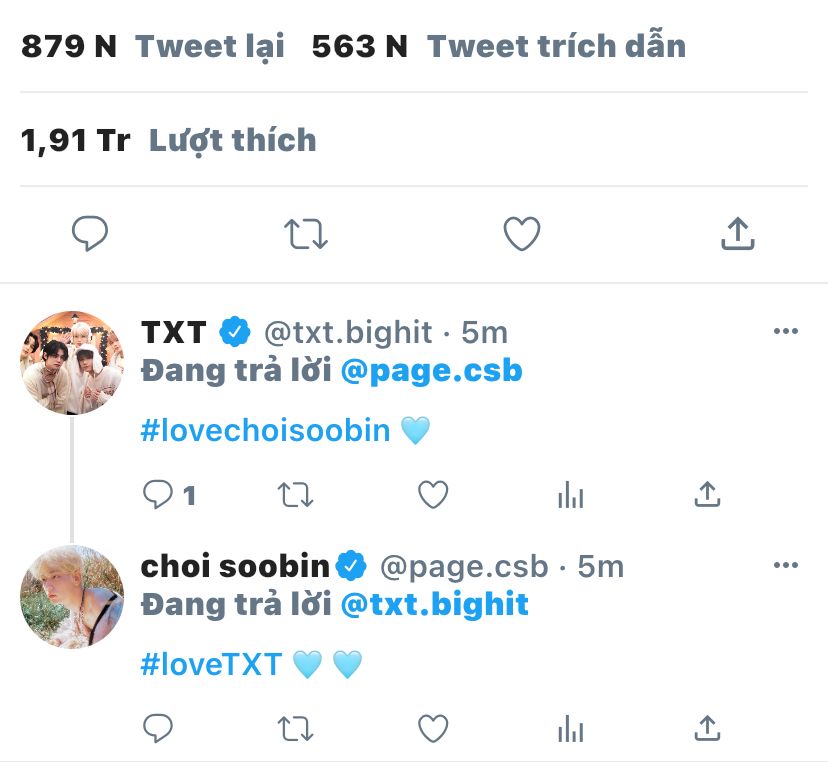View the 1,91 Tr Lượt thích list
Screen dimensions: 828x762
click(x=168, y=140)
